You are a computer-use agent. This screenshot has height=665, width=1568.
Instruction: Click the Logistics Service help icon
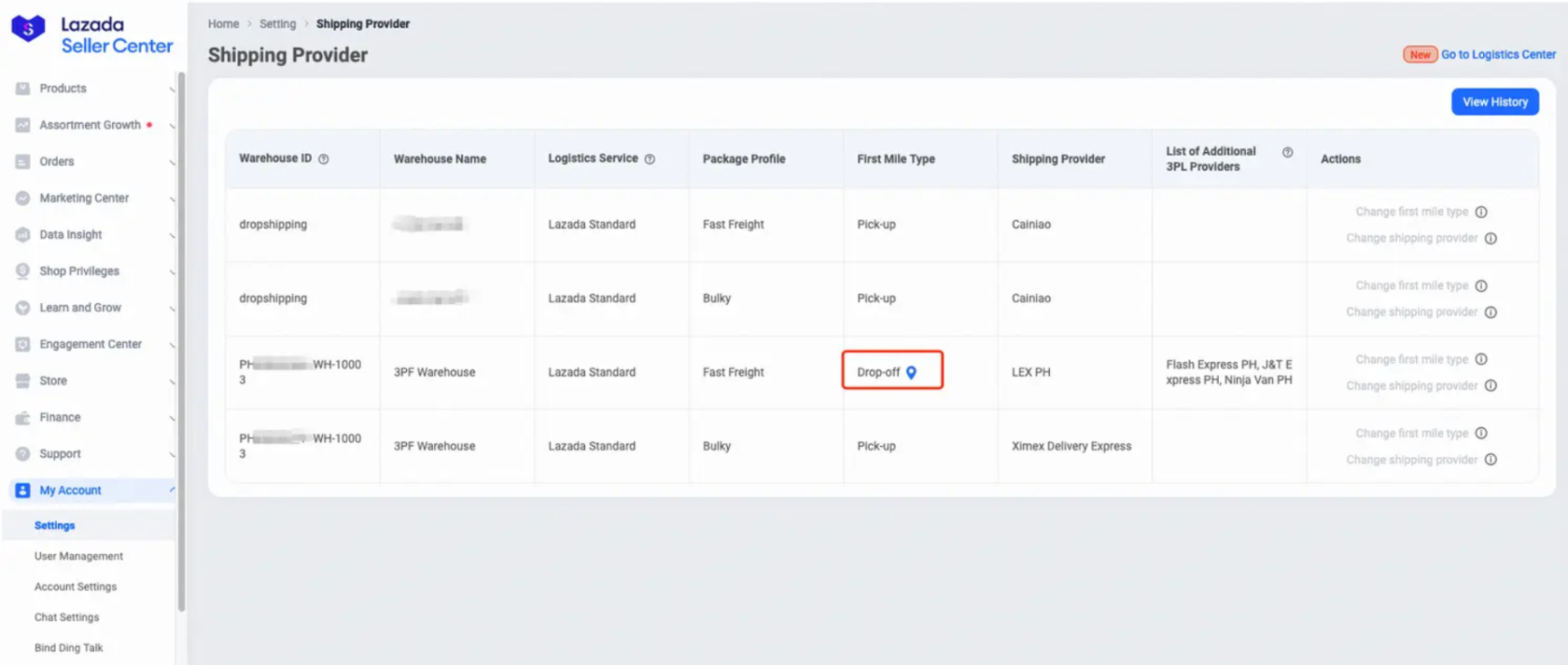[x=650, y=159]
